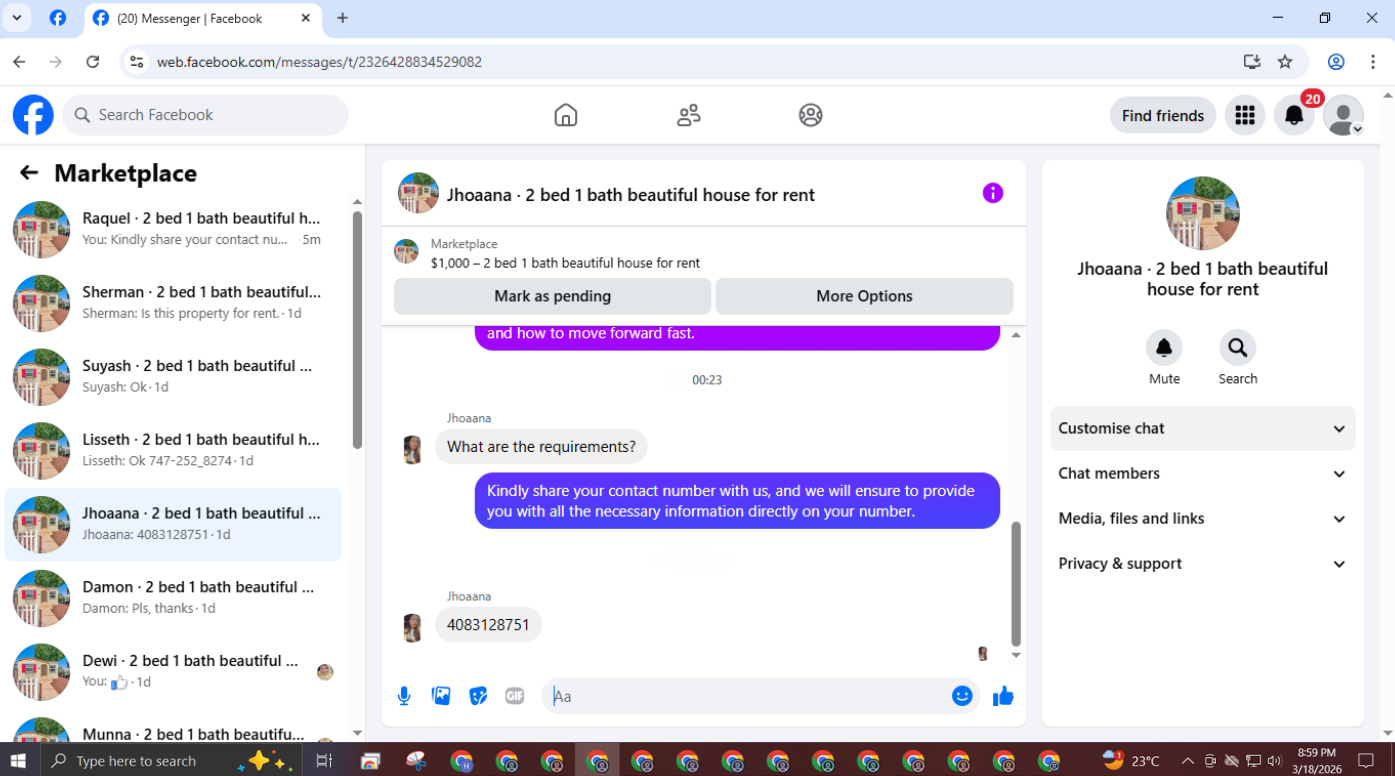
Task: Open Dewi conversation in chat list
Action: click(x=173, y=672)
